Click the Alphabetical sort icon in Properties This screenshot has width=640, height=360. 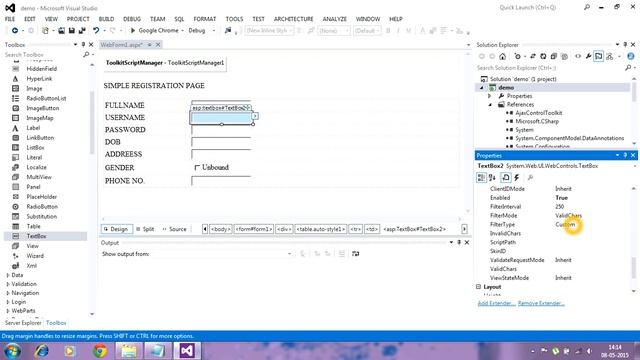492,178
